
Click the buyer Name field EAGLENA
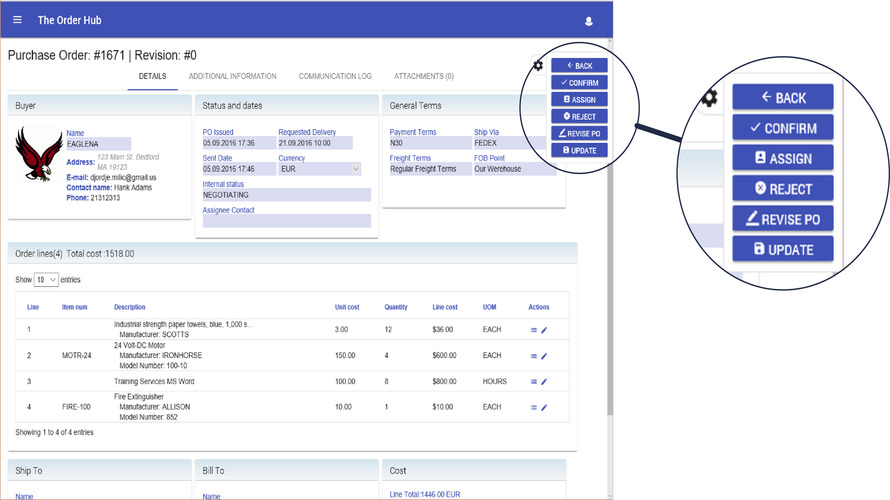point(99,144)
